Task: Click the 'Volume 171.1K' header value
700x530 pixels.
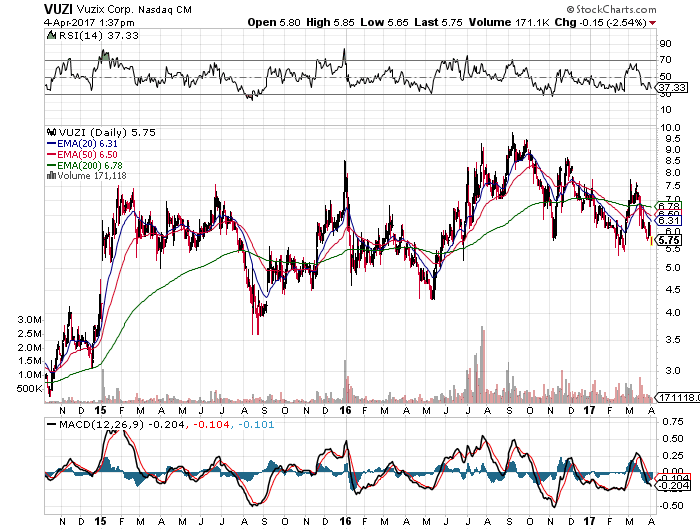Action: (x=509, y=22)
